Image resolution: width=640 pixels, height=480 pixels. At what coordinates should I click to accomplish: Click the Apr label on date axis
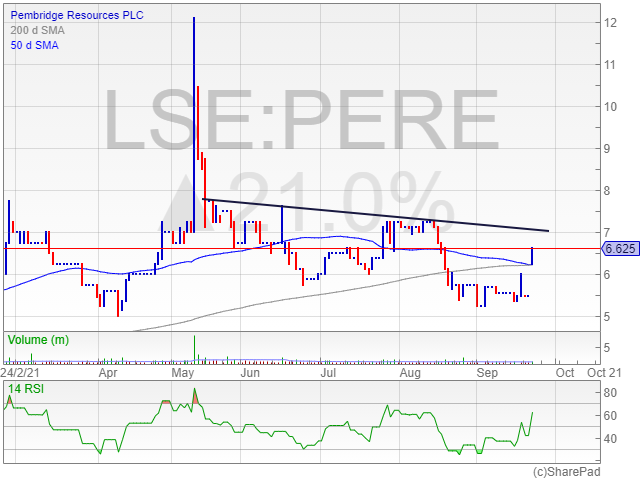point(108,373)
